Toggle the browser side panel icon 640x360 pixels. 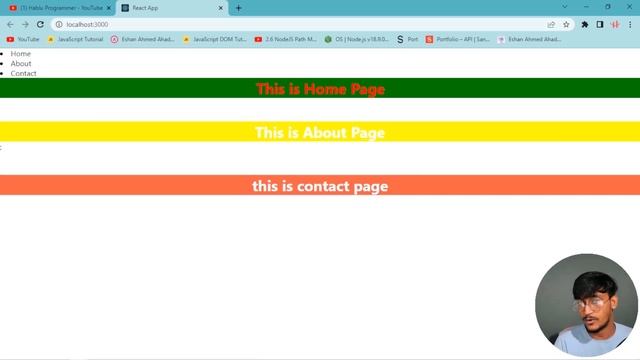600,24
